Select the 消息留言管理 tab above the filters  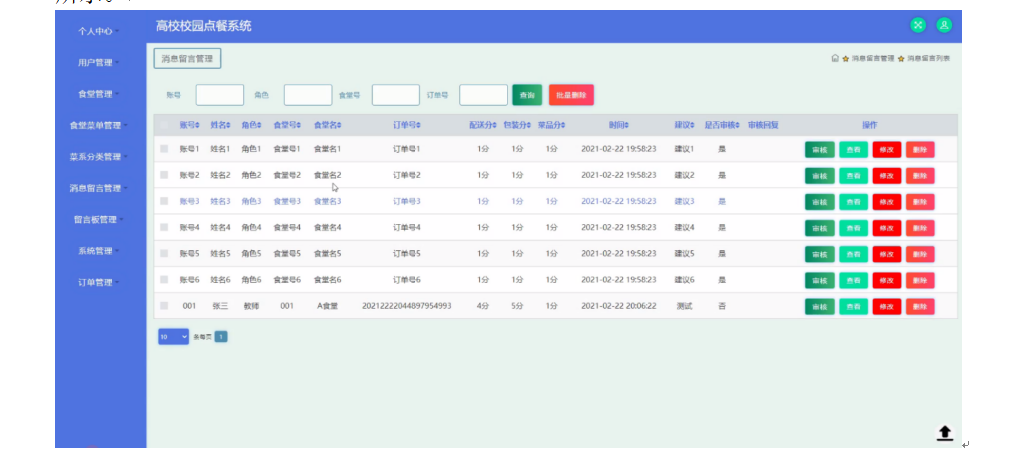point(187,58)
